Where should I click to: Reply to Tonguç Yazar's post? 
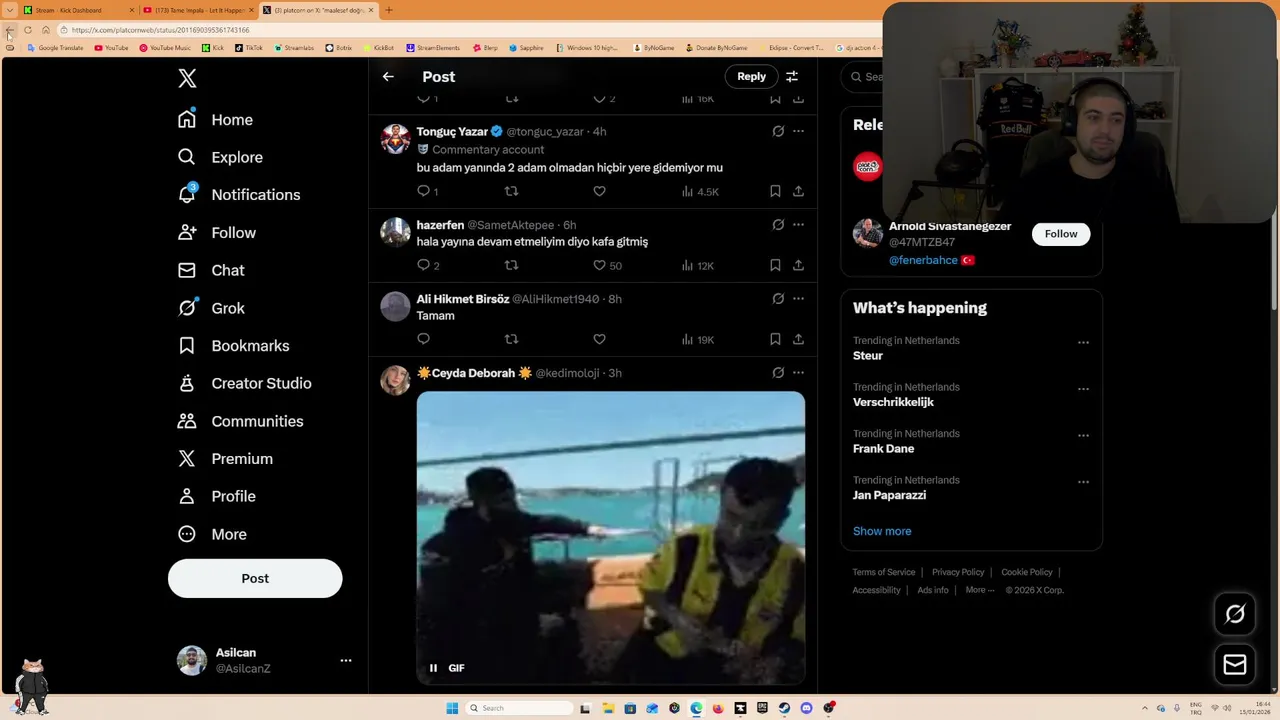coord(424,191)
